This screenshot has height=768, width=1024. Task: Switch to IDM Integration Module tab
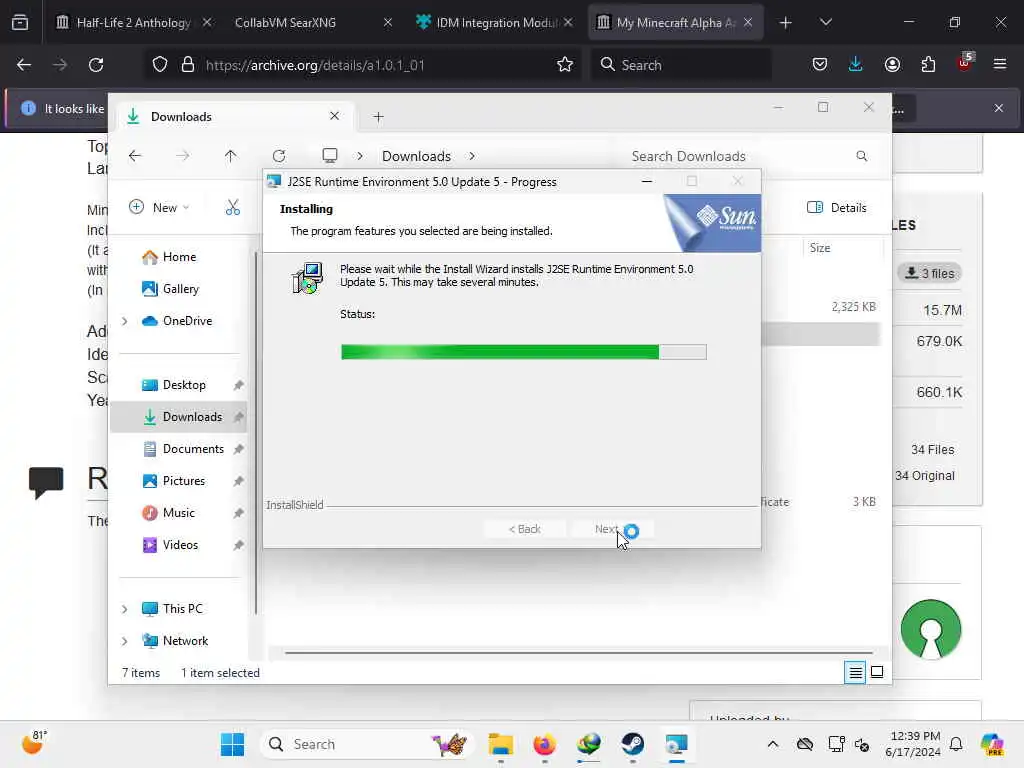pos(495,22)
